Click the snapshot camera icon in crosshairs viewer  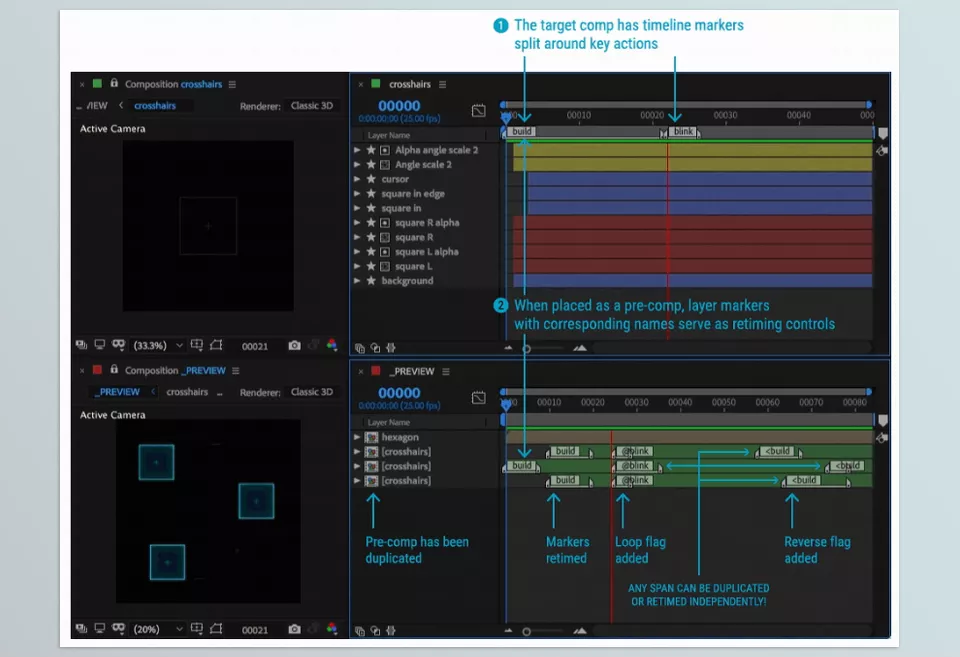[294, 345]
